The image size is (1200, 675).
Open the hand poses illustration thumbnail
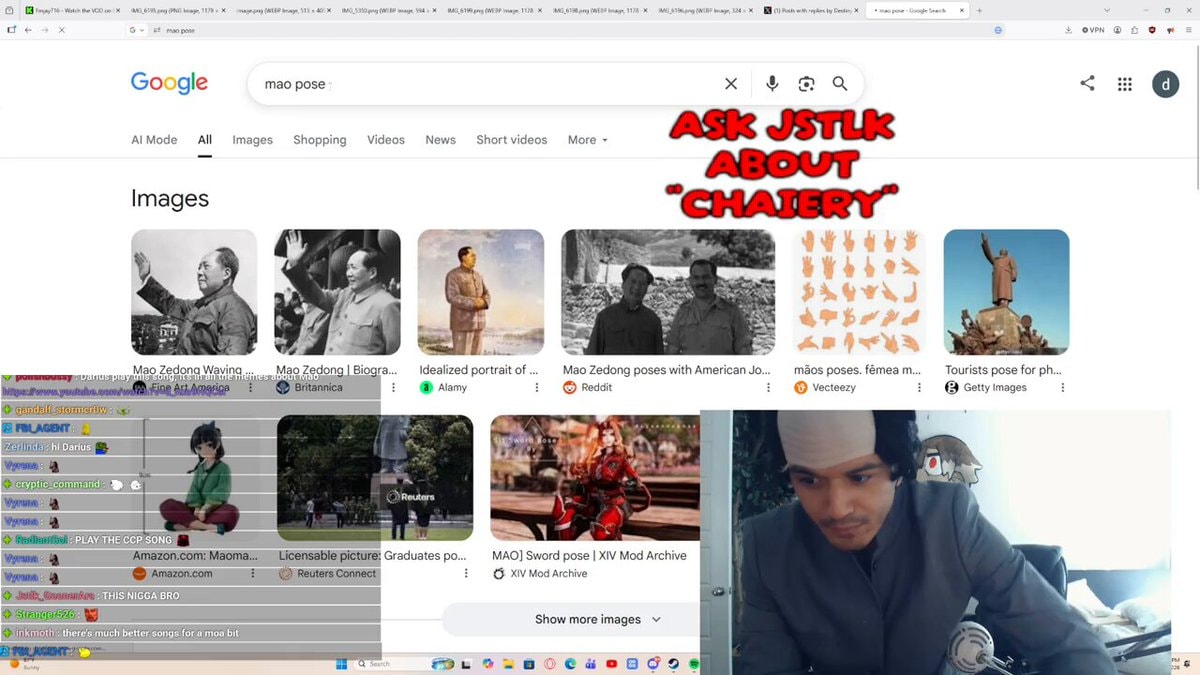(x=859, y=292)
